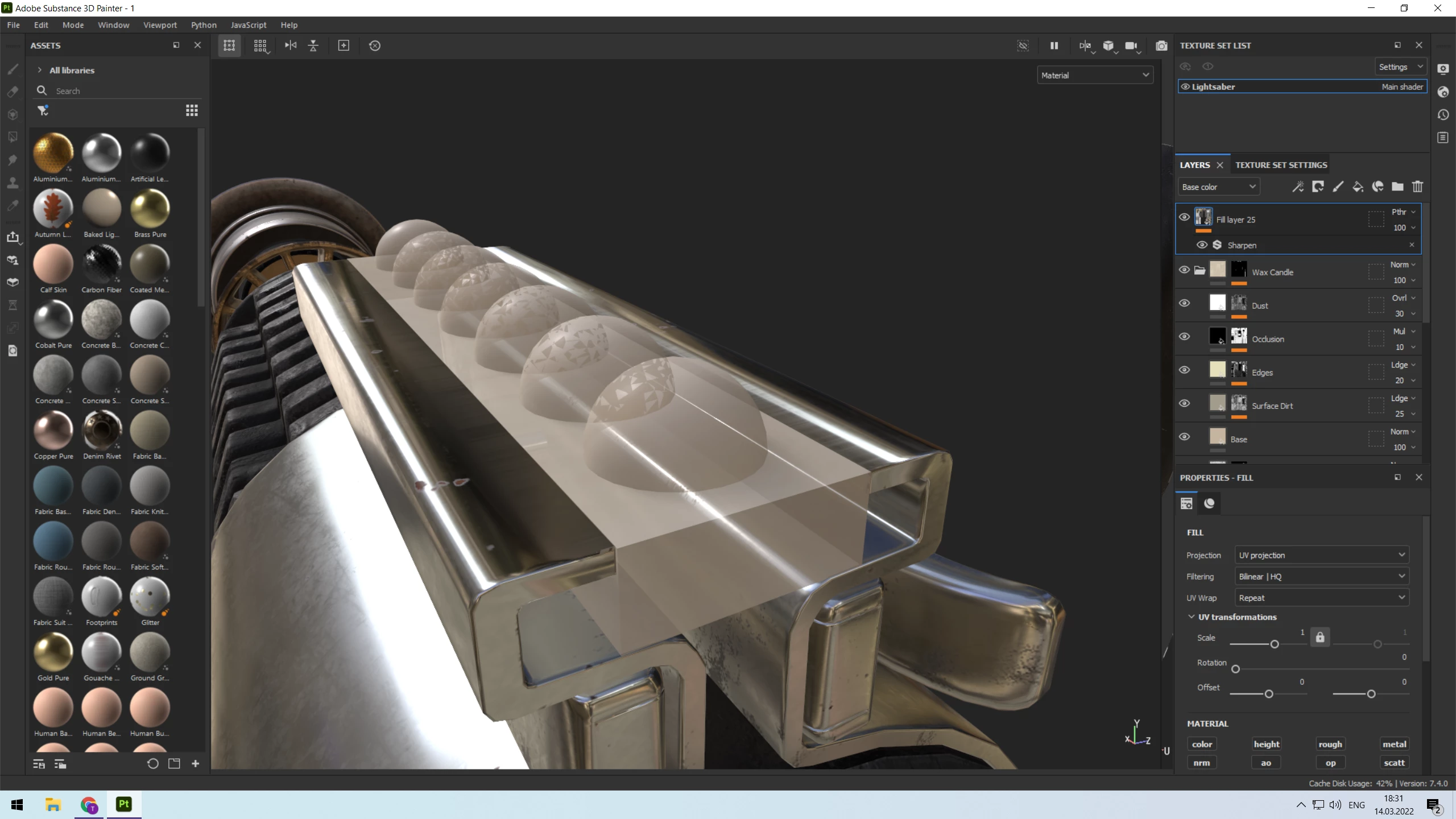Click the pause rendering icon
The width and height of the screenshot is (1456, 819).
[x=1054, y=45]
